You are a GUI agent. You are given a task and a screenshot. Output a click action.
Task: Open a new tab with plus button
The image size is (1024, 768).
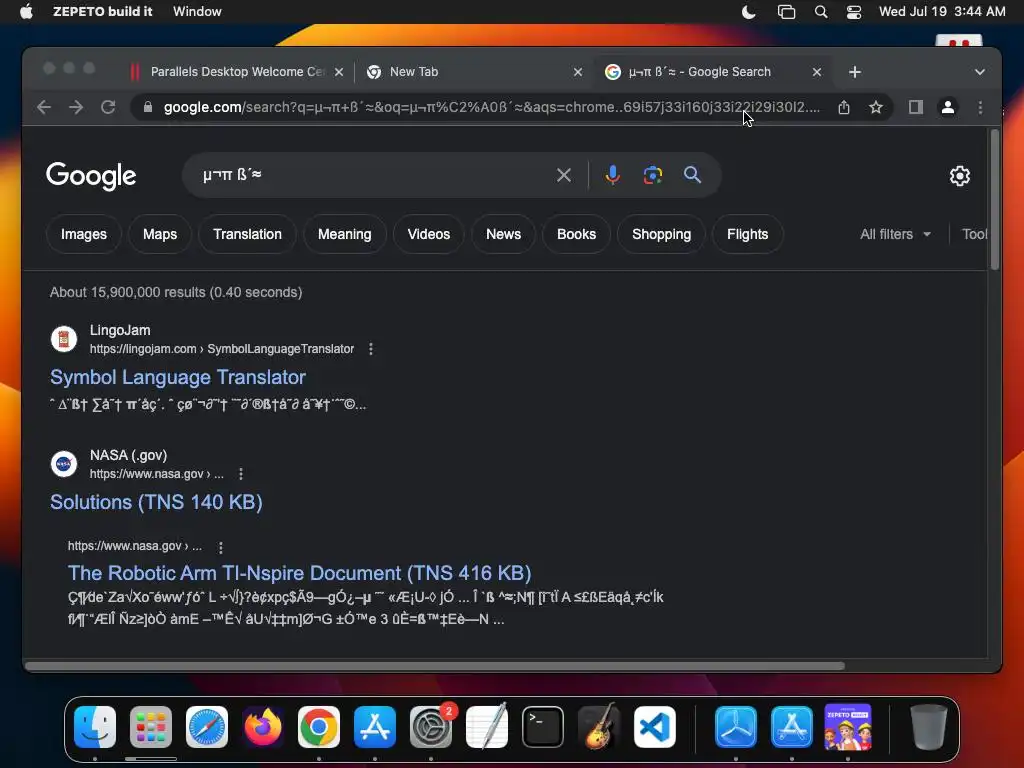point(855,72)
